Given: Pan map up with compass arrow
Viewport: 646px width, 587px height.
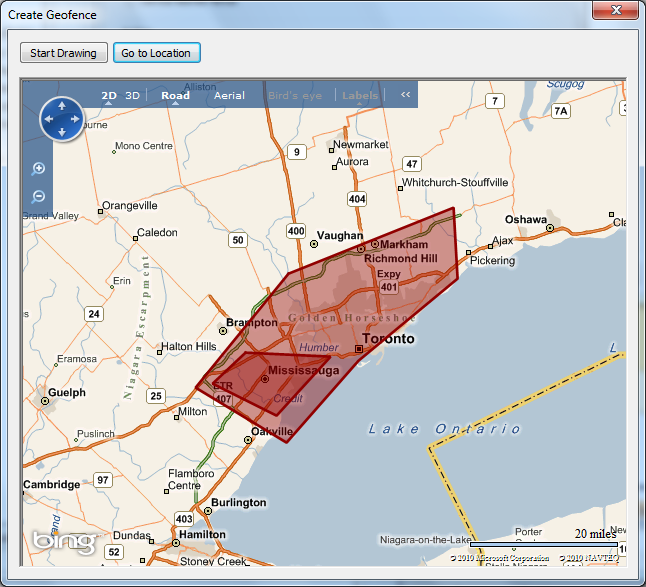Looking at the screenshot, I should tap(62, 106).
